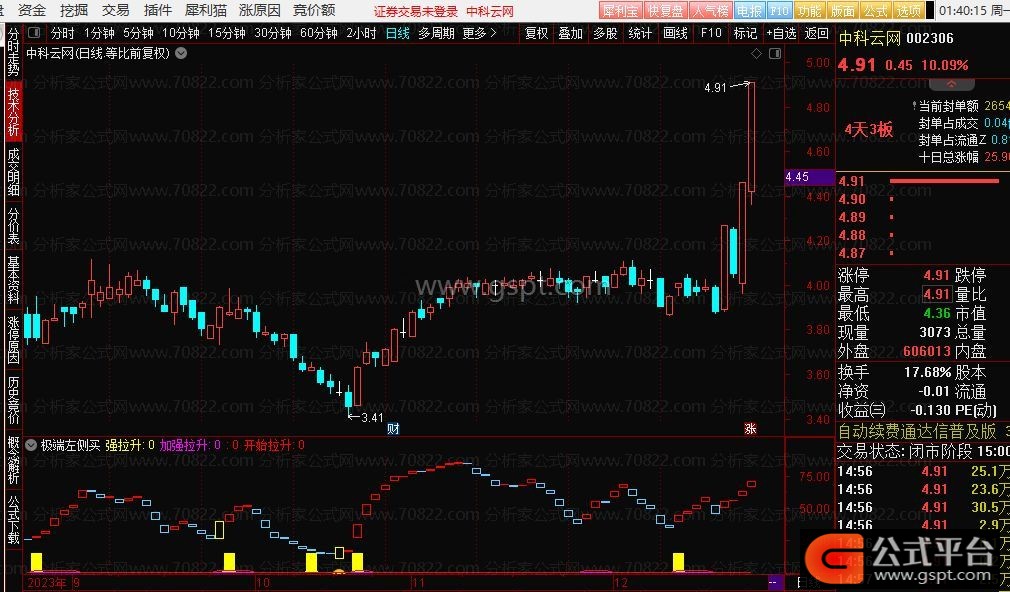Viewport: 1010px width, 592px height.
Task: Open the 选项 options button
Action: tap(910, 11)
